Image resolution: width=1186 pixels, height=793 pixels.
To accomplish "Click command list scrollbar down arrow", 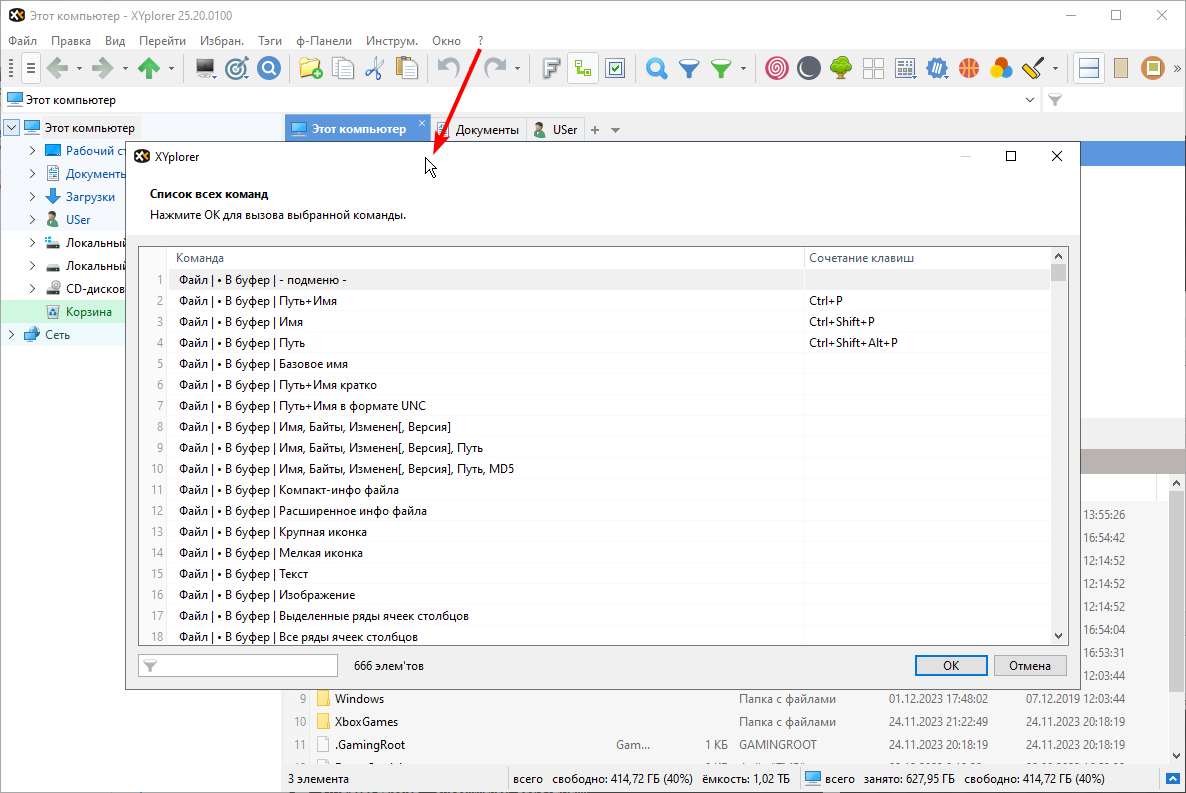I will pyautogui.click(x=1059, y=636).
